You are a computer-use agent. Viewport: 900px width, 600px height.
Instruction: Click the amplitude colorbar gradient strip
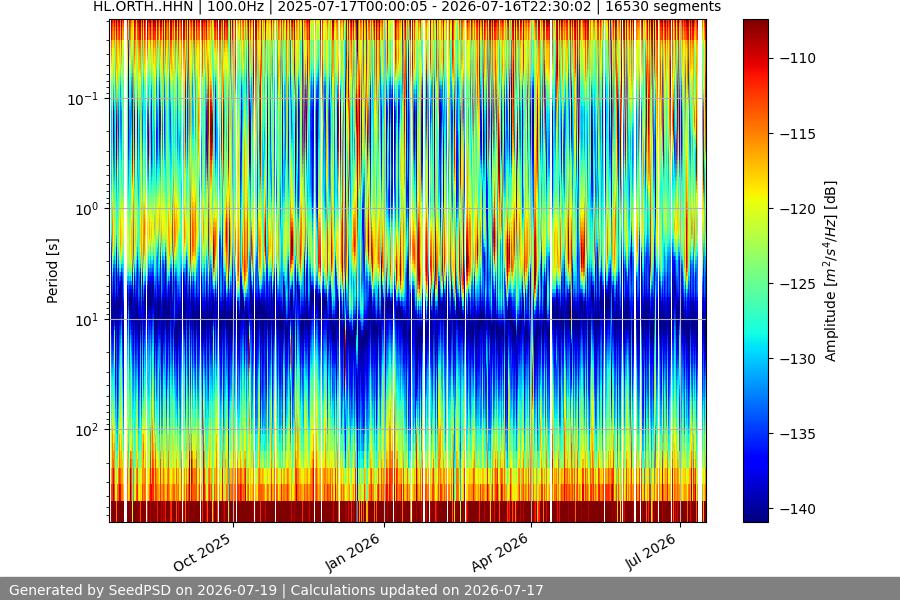coord(755,271)
